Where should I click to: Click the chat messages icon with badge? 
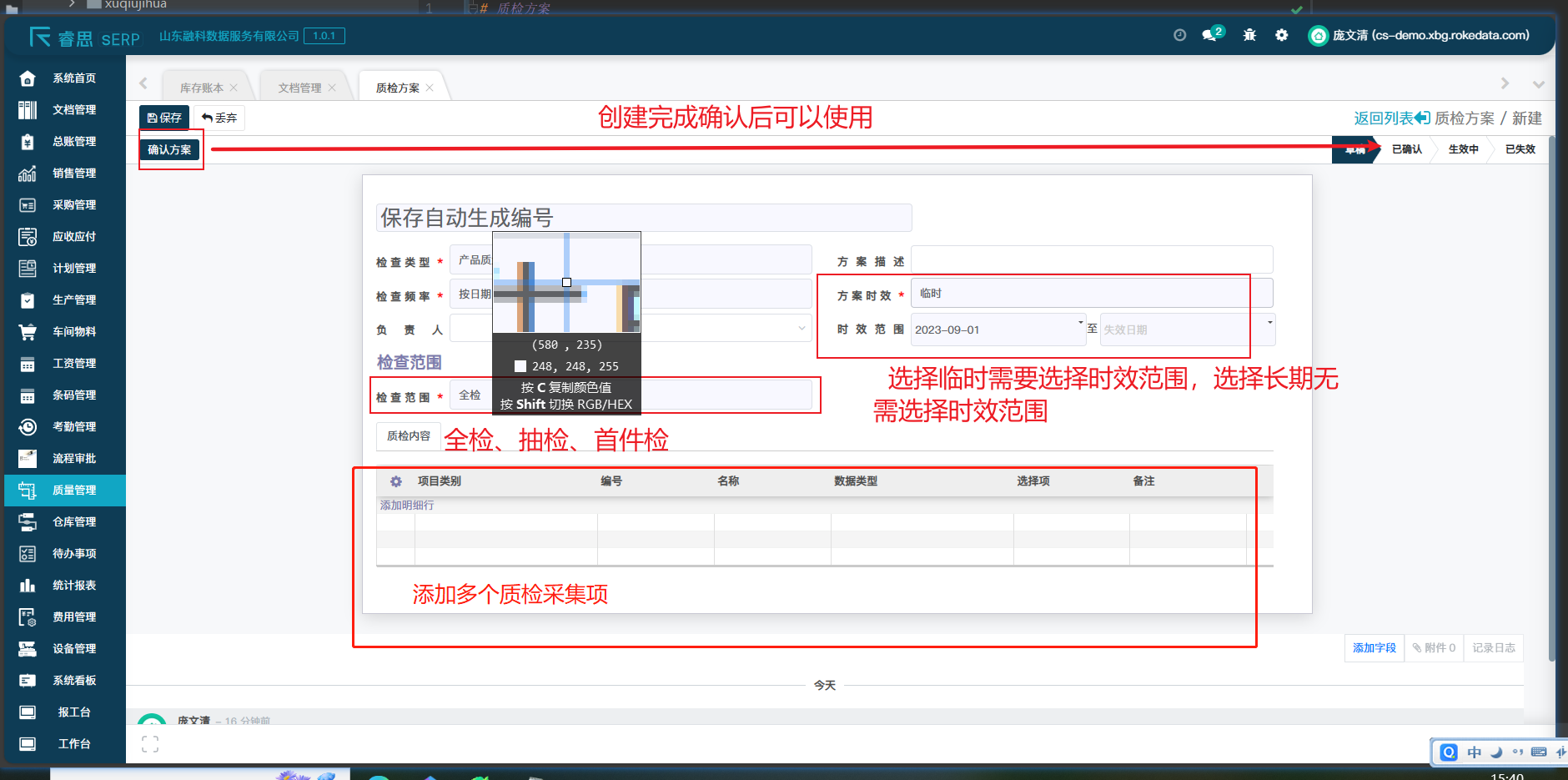1210,35
